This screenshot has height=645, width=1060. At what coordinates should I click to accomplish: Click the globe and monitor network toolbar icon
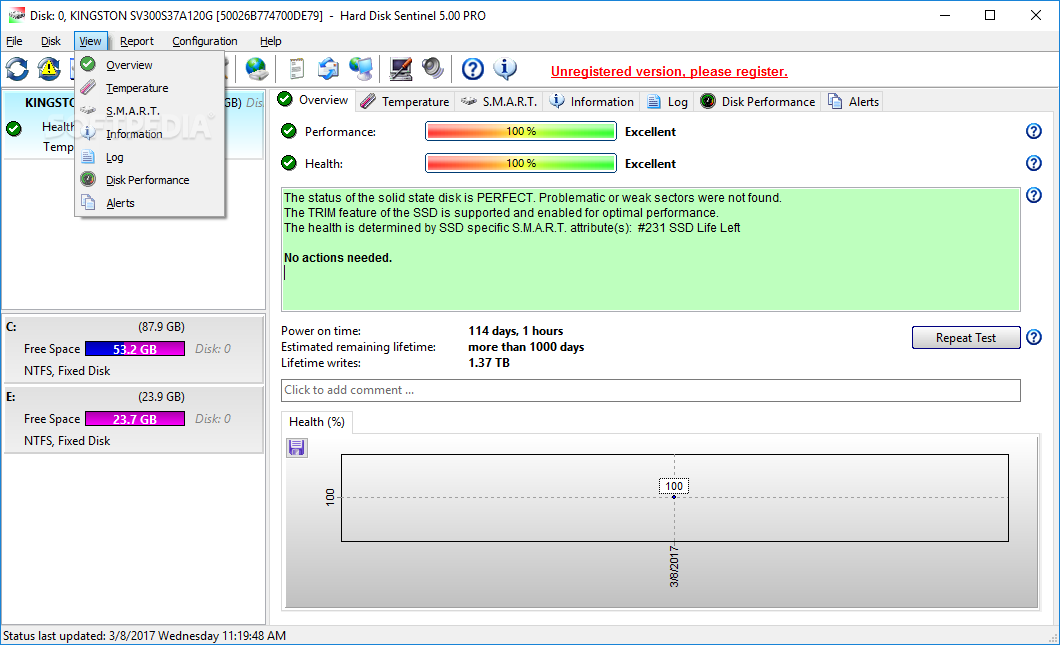coord(361,68)
